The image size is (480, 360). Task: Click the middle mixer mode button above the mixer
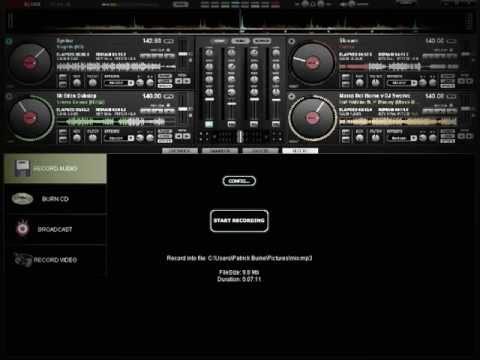240,41
